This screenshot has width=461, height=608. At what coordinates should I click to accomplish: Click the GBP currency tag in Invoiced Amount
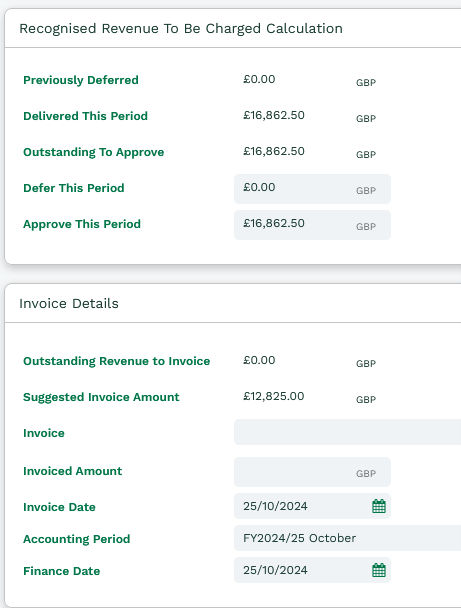point(366,473)
